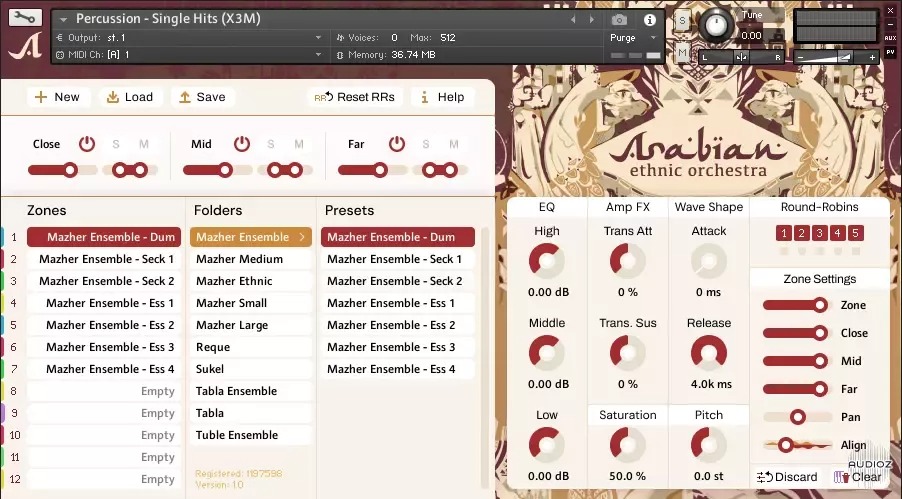Click the Saturation knob

click(x=628, y=445)
